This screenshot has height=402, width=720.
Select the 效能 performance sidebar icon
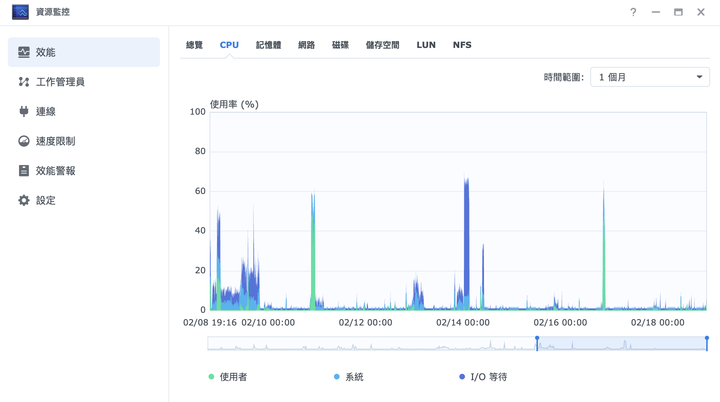pos(24,52)
